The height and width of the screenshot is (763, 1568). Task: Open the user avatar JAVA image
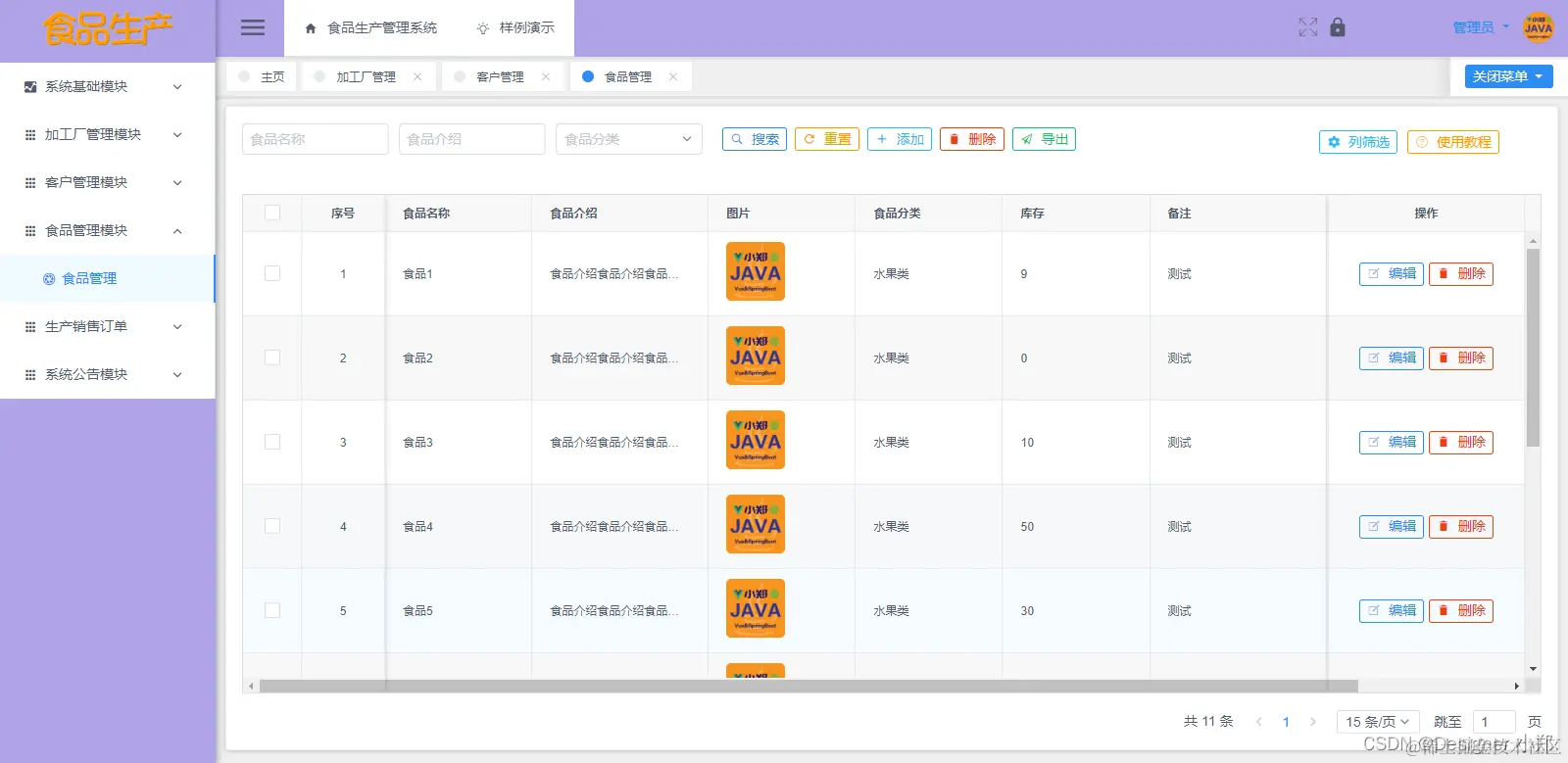coord(1539,27)
